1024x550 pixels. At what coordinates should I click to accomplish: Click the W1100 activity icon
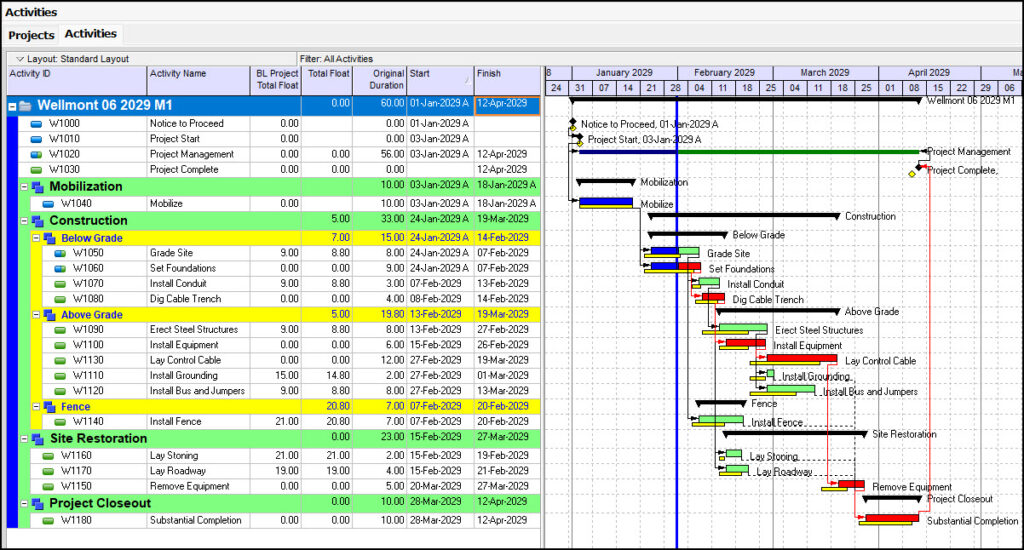[x=60, y=346]
